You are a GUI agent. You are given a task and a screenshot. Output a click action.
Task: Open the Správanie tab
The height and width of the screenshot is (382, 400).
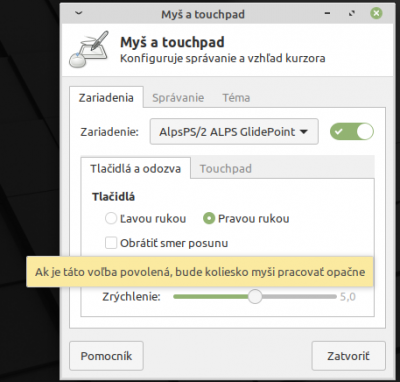click(178, 98)
